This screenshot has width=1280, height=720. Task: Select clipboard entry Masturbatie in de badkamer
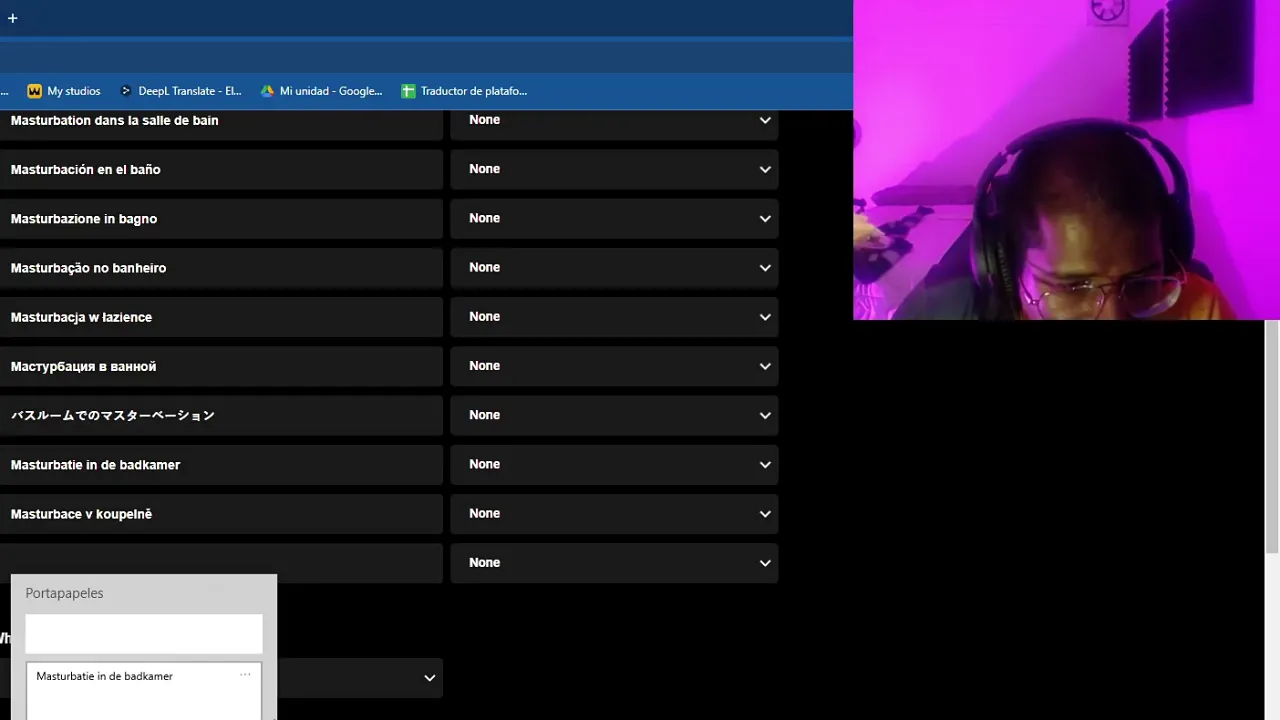[144, 690]
